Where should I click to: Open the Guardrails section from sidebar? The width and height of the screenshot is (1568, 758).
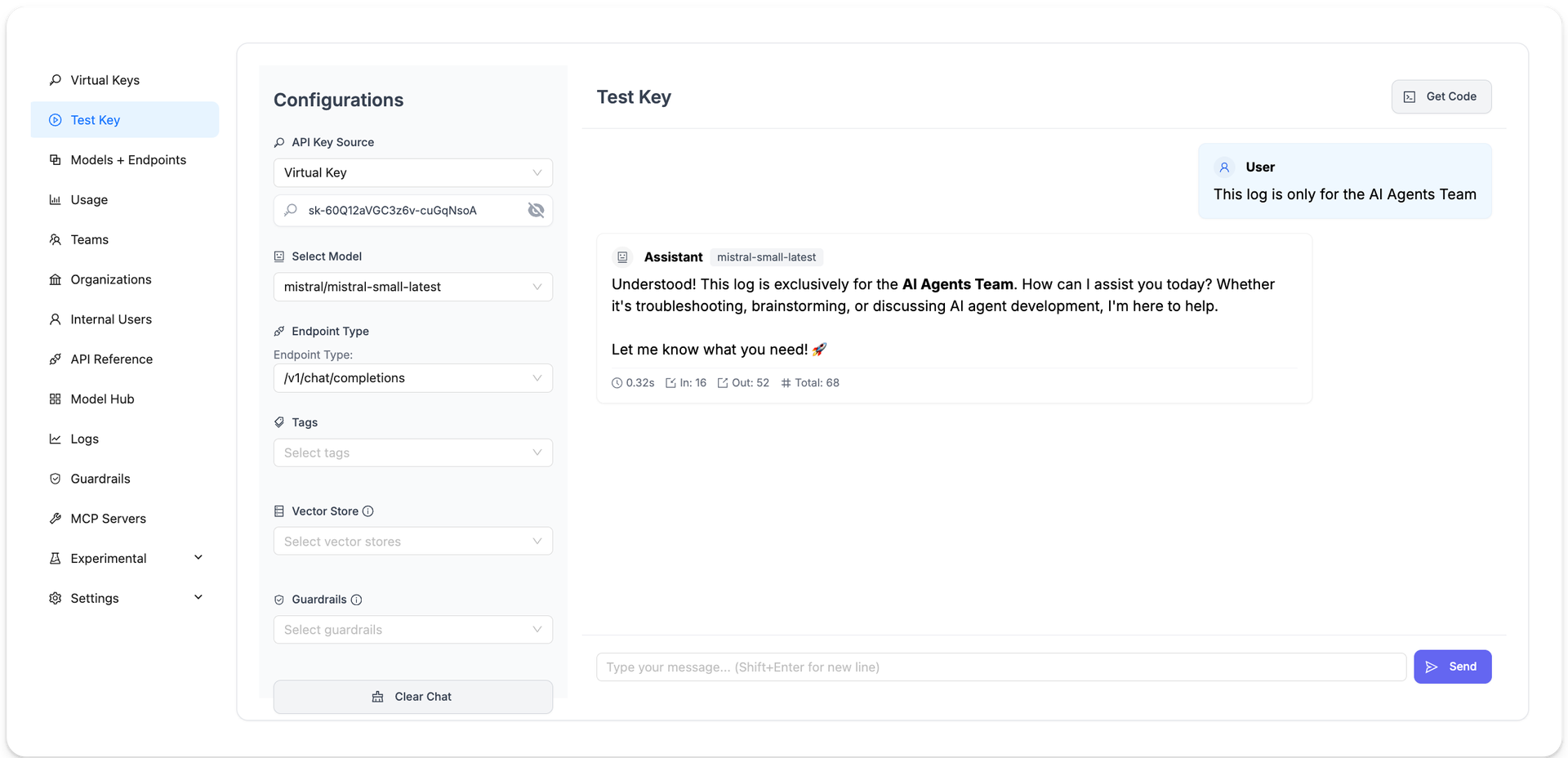[x=100, y=479]
